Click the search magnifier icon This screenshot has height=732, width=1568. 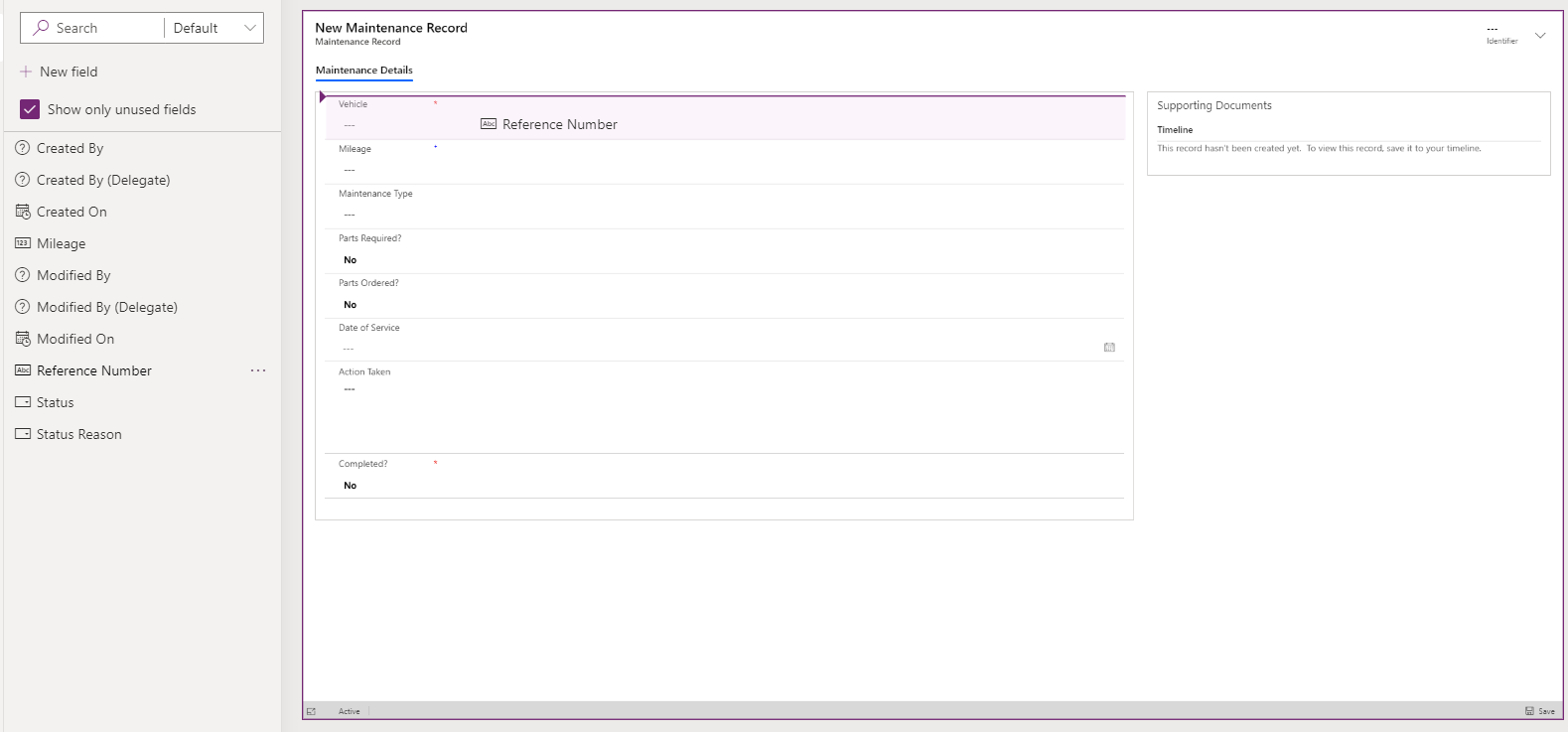41,28
